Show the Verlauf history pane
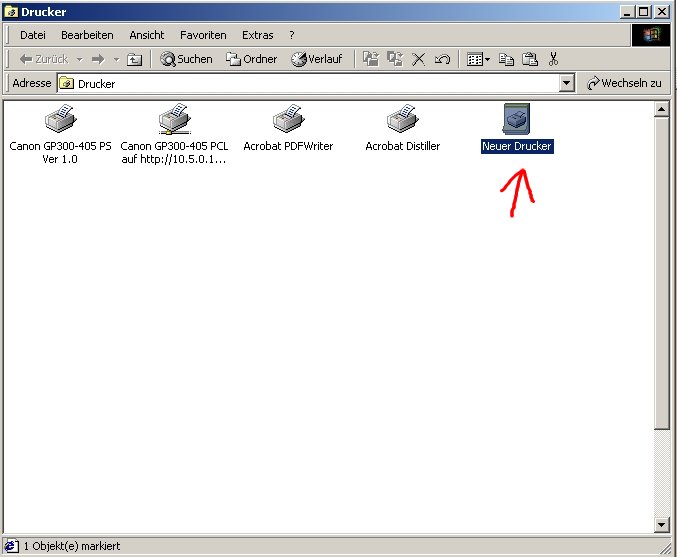The width and height of the screenshot is (677, 557). click(316, 59)
